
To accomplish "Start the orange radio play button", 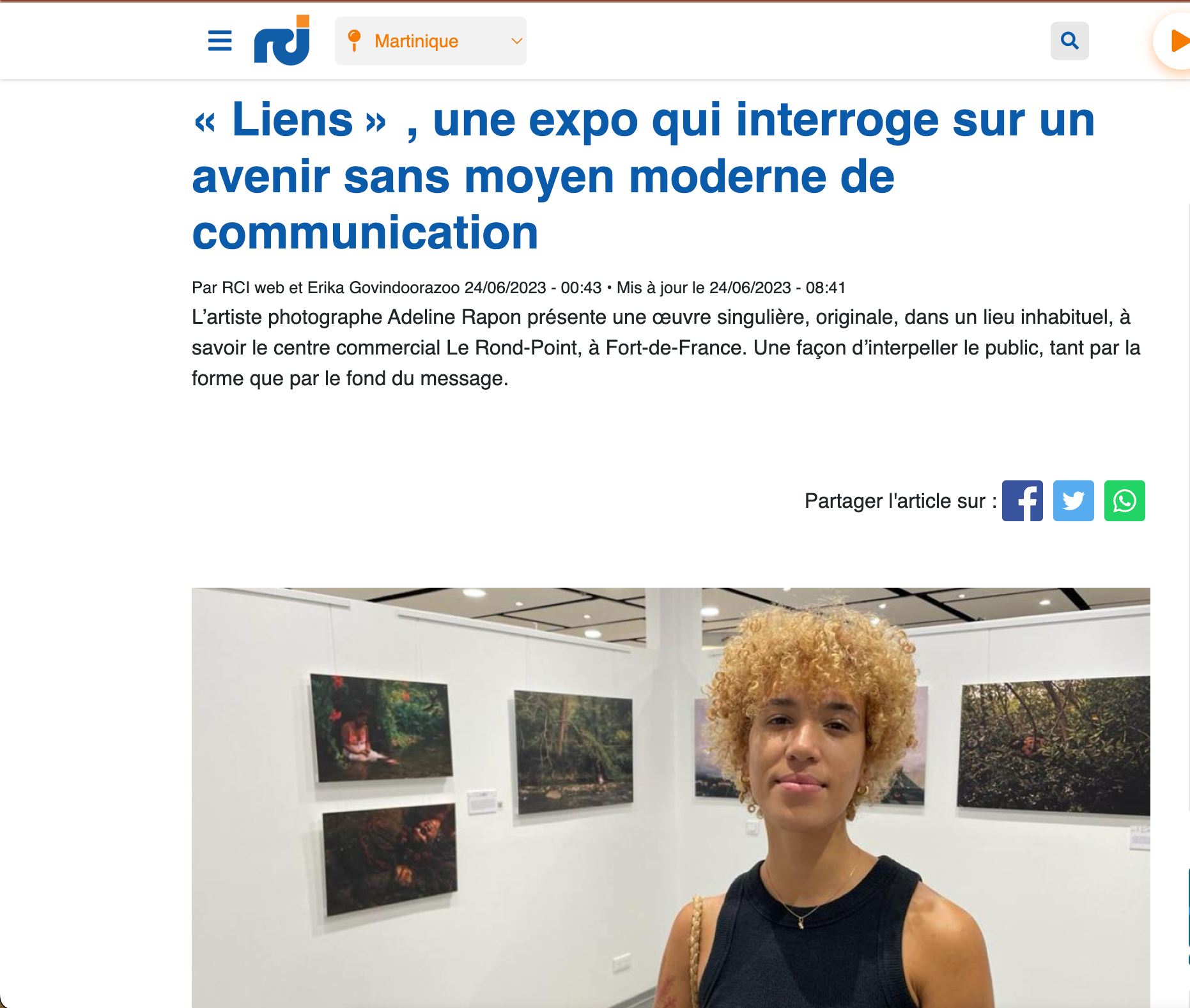I will click(1175, 41).
